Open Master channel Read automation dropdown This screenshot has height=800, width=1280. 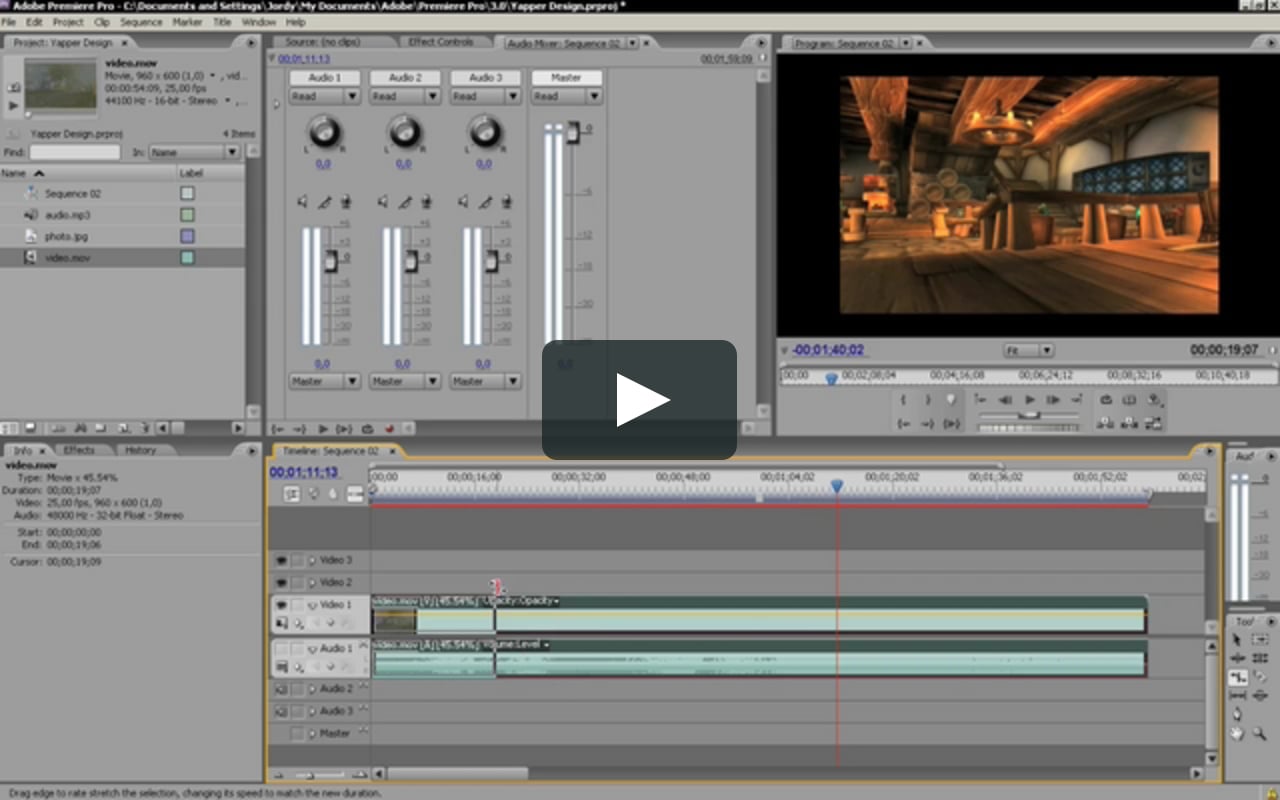pos(566,96)
